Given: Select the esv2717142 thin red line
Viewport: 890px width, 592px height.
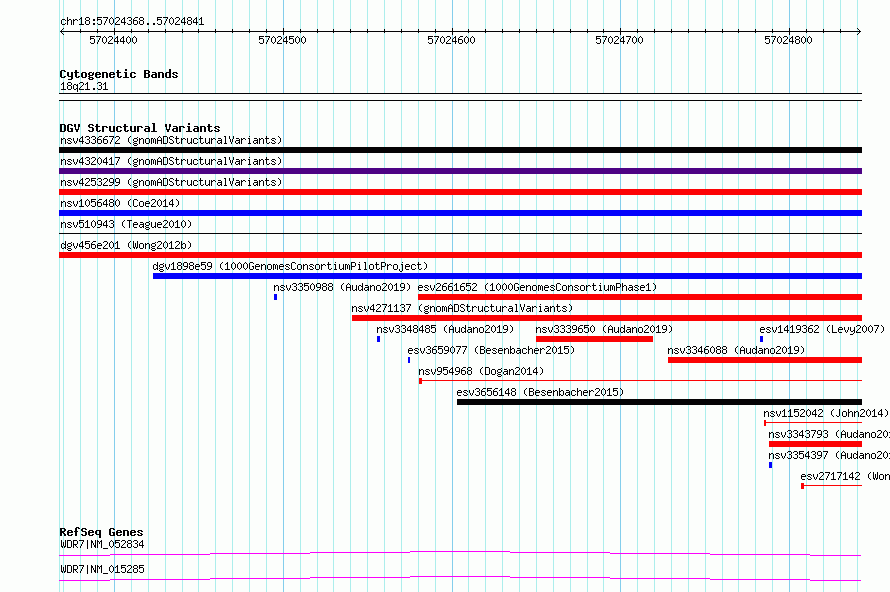Looking at the screenshot, I should click(x=832, y=486).
